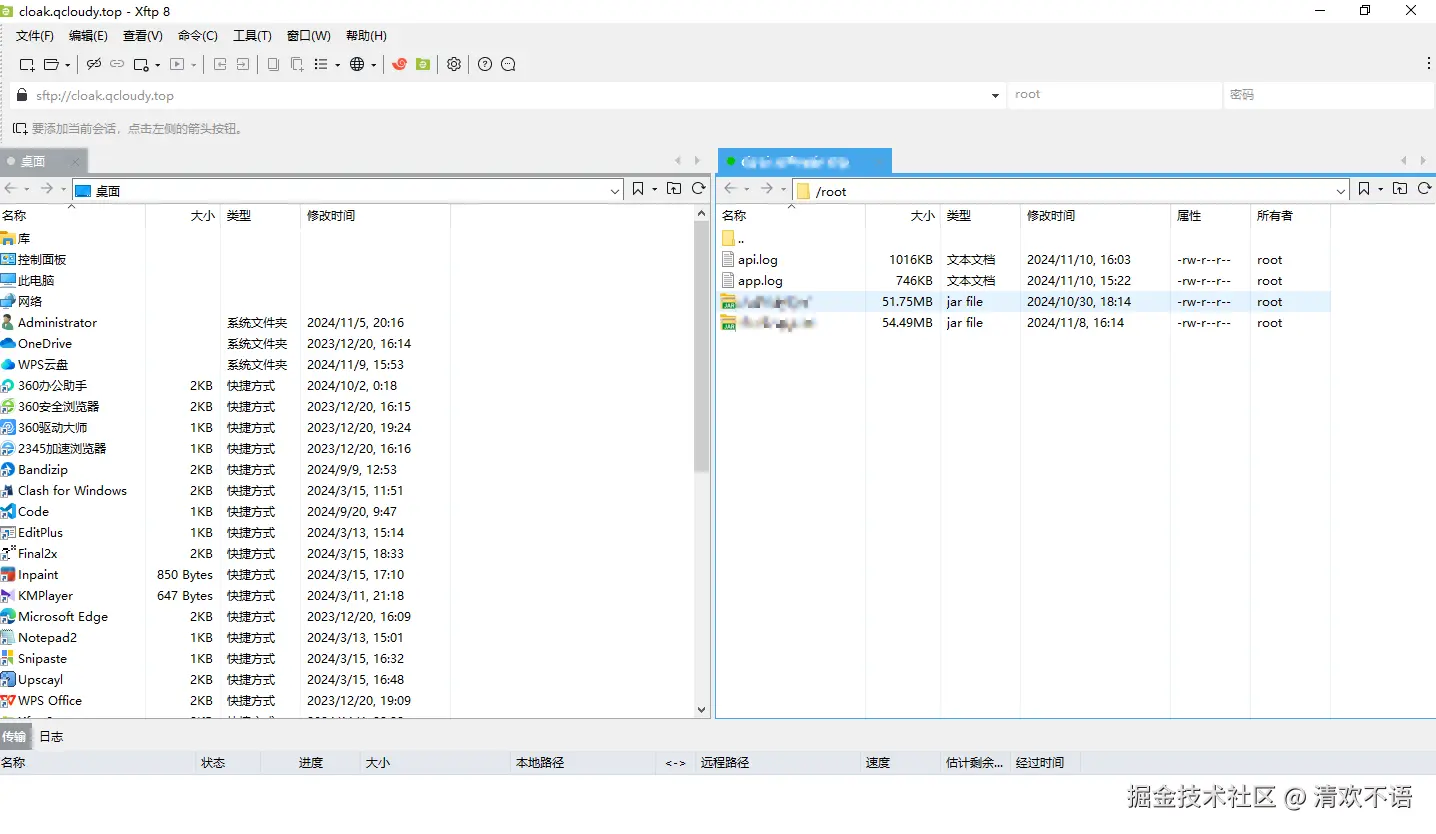Expand the local 桌面 path dropdown
The height and width of the screenshot is (834, 1436).
point(615,190)
